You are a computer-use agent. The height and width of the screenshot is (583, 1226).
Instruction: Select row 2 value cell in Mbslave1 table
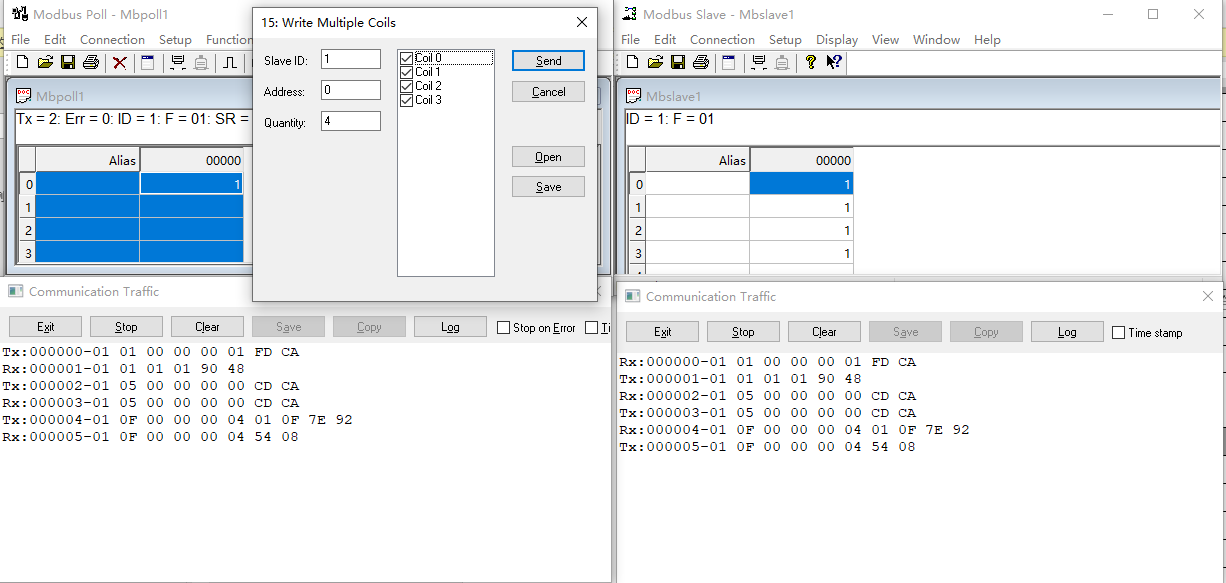tap(801, 230)
